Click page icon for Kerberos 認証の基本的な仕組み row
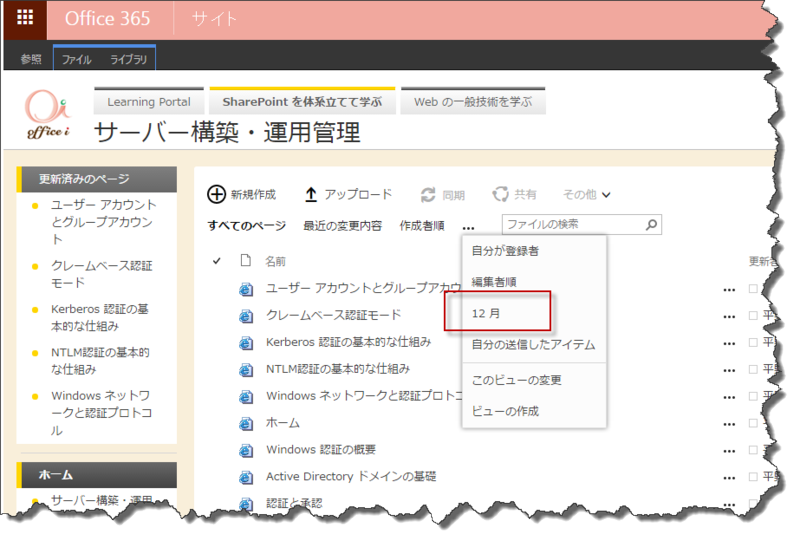The height and width of the screenshot is (541, 800). [246, 343]
